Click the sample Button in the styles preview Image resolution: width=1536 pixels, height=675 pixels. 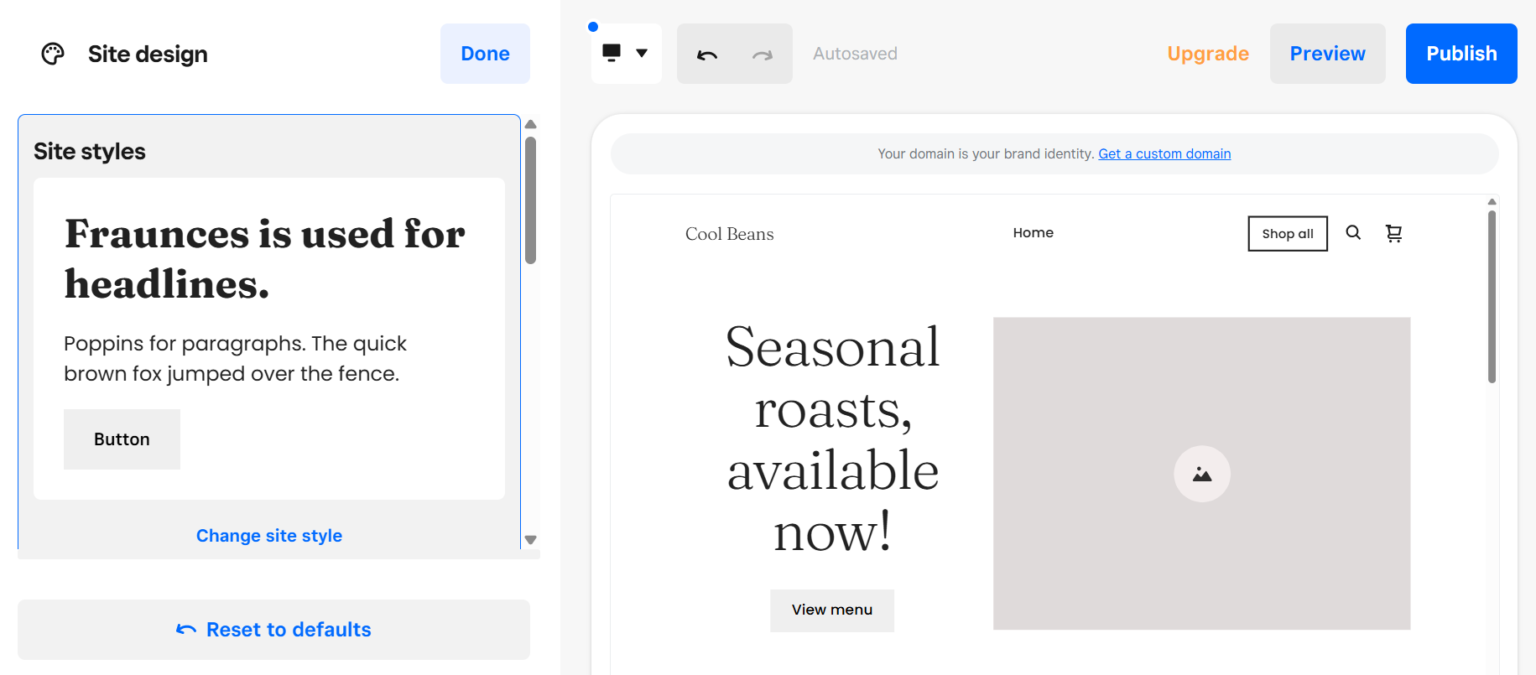(x=122, y=439)
